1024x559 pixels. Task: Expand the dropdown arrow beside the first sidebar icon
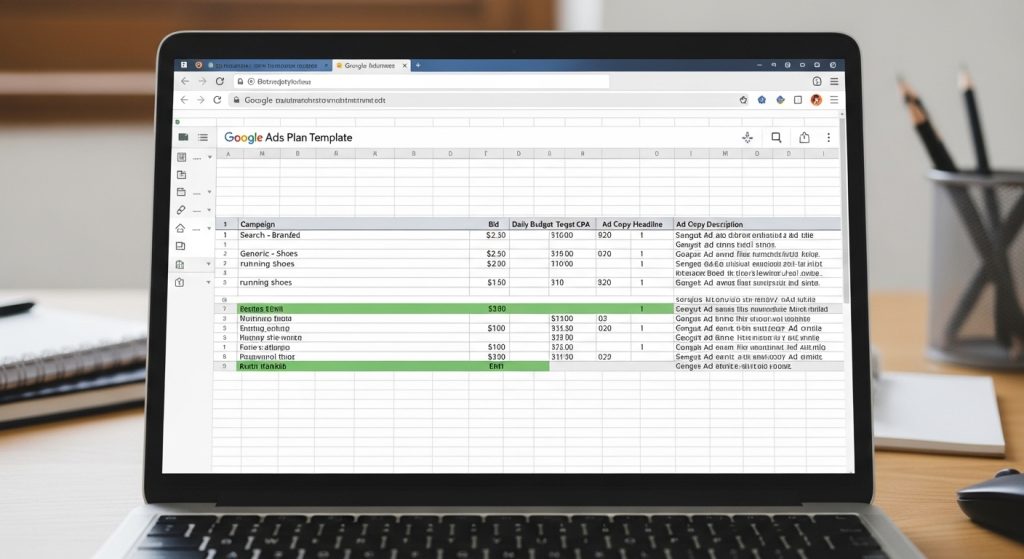[210, 157]
